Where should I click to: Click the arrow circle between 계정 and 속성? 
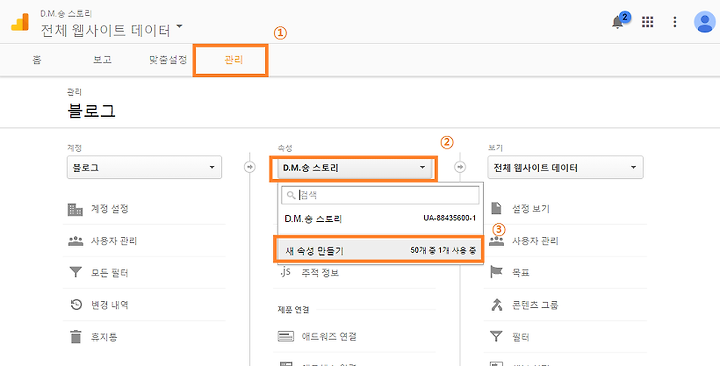click(x=249, y=167)
